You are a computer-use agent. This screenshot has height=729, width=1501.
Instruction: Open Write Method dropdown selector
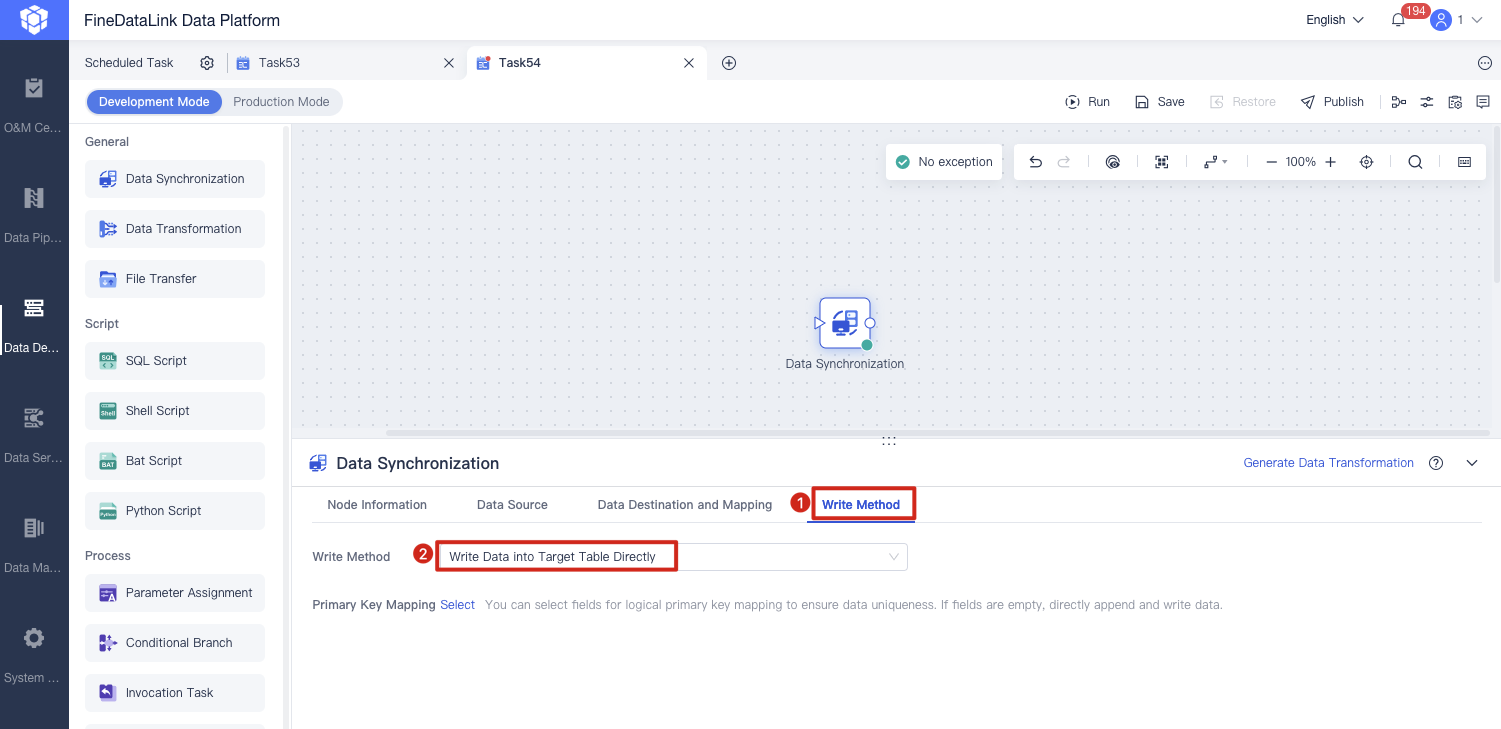[x=672, y=557]
